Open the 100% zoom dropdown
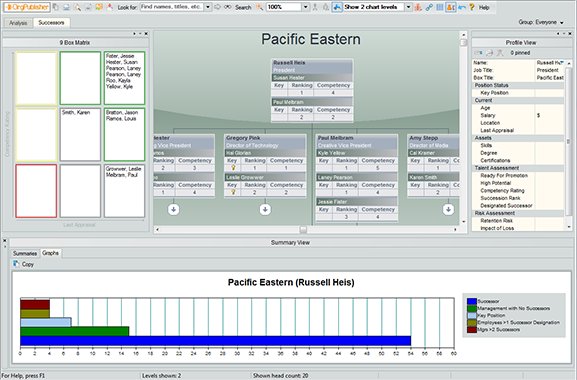The image size is (577, 380). coord(305,7)
